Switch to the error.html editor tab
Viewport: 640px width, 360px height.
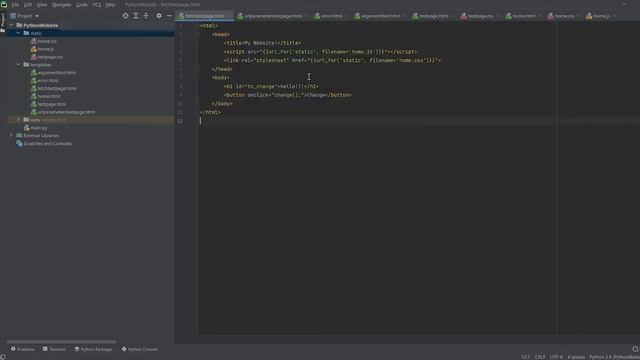point(331,16)
